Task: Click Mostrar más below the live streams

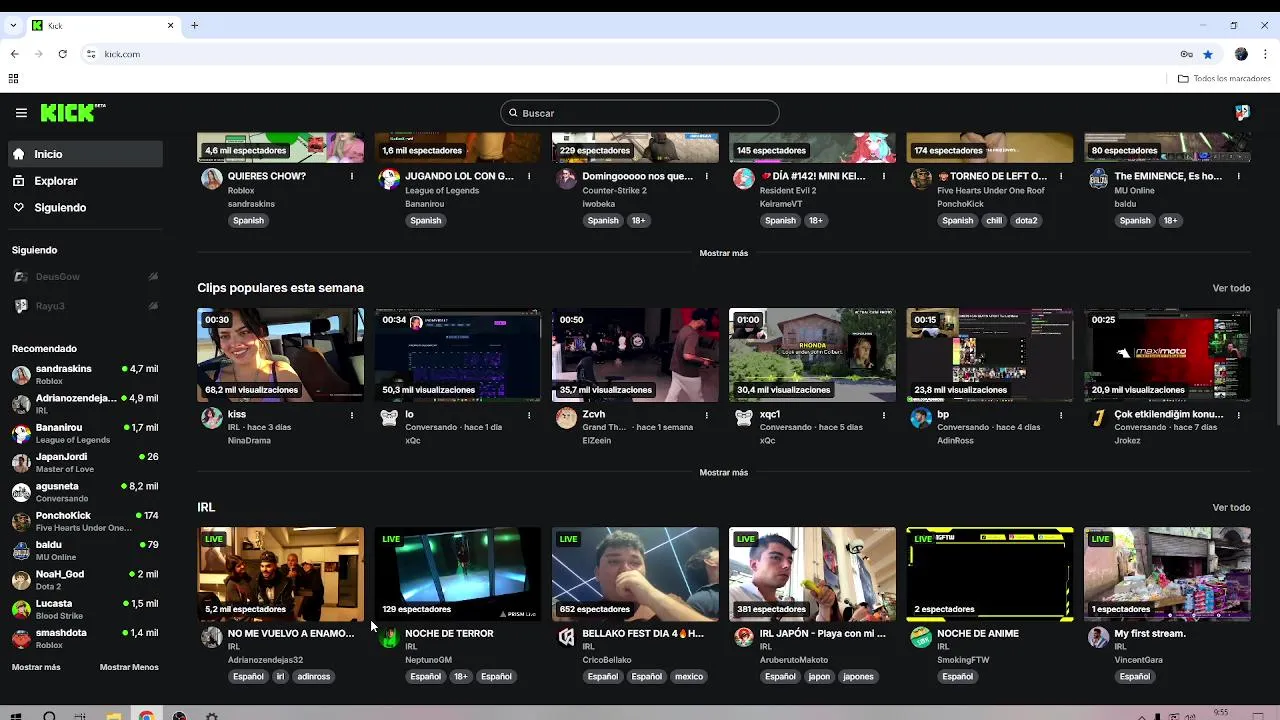Action: pyautogui.click(x=724, y=253)
